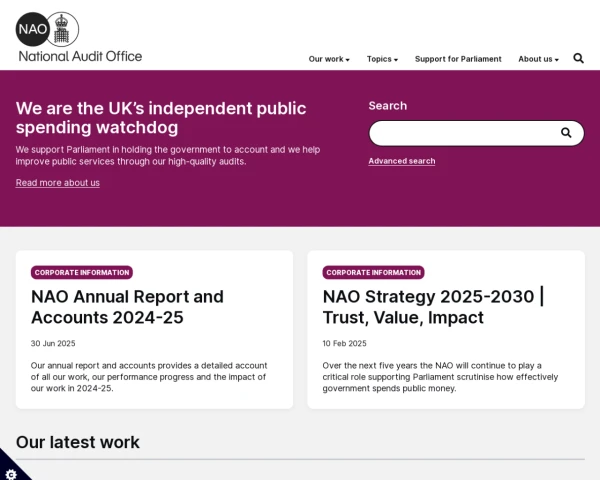Image resolution: width=600 pixels, height=480 pixels.
Task: Click Corporate Information tag on Strategy card
Action: pos(373,273)
